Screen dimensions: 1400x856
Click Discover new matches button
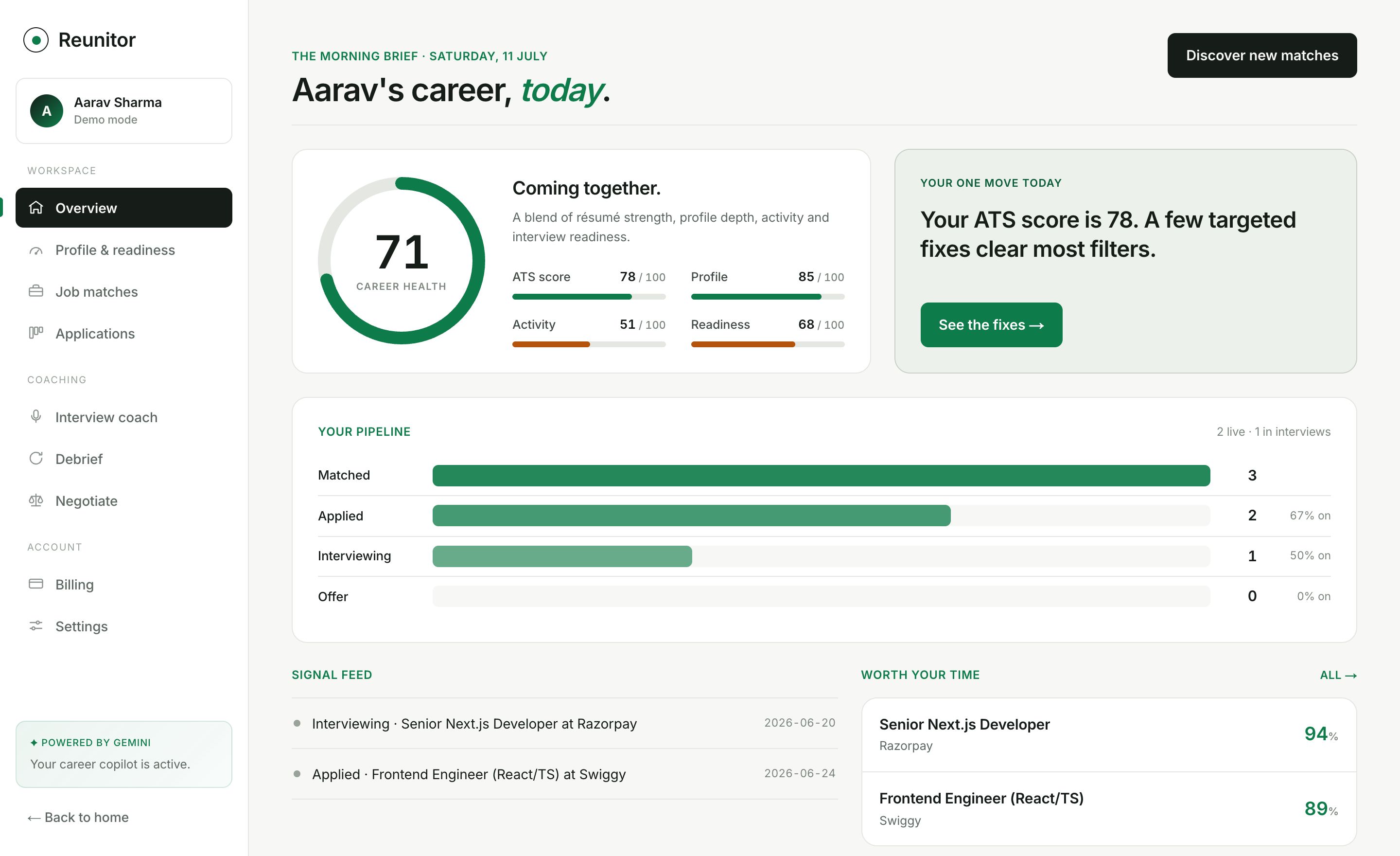click(1262, 55)
